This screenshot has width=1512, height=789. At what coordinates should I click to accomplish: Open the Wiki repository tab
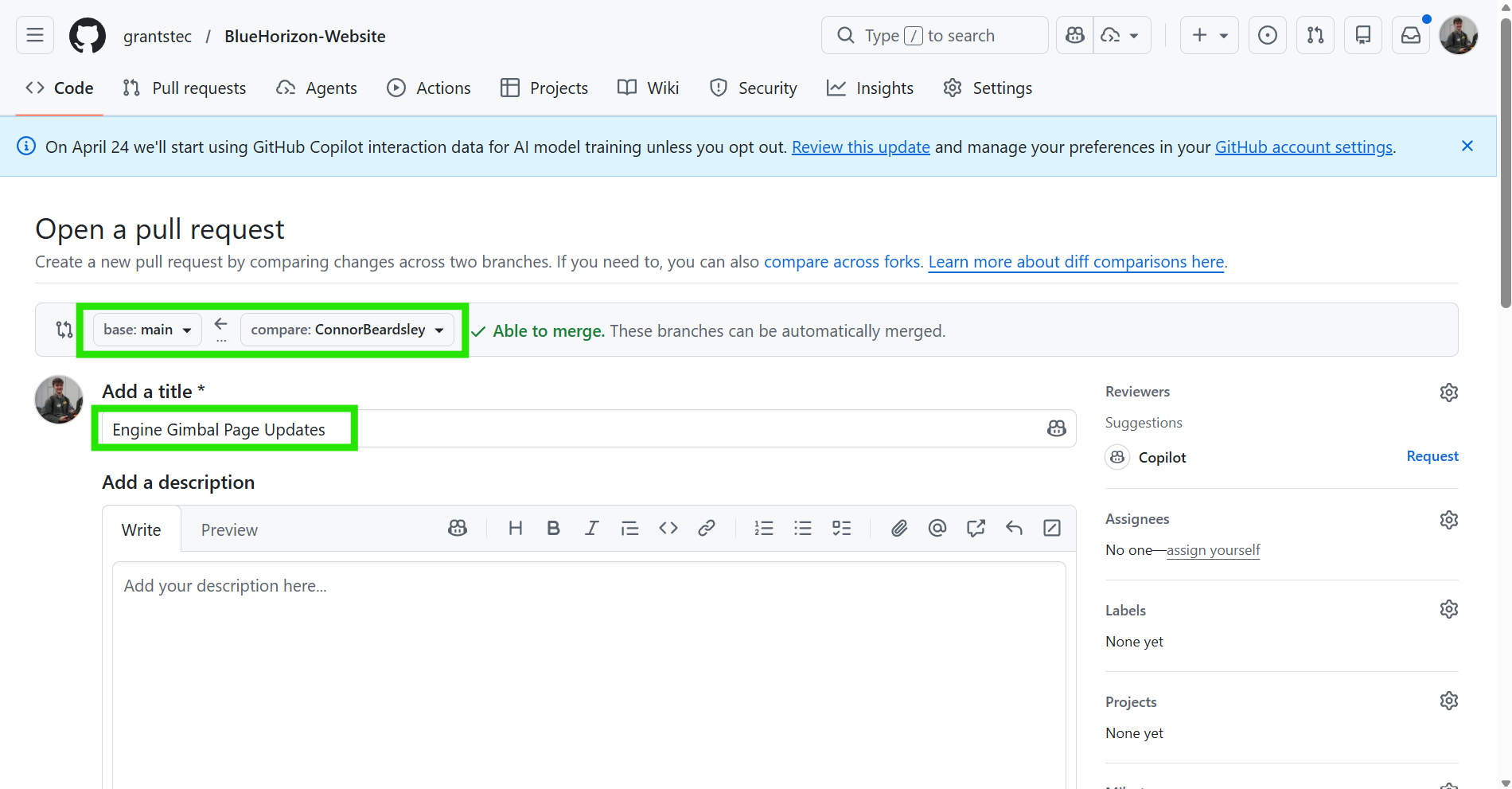(x=649, y=88)
